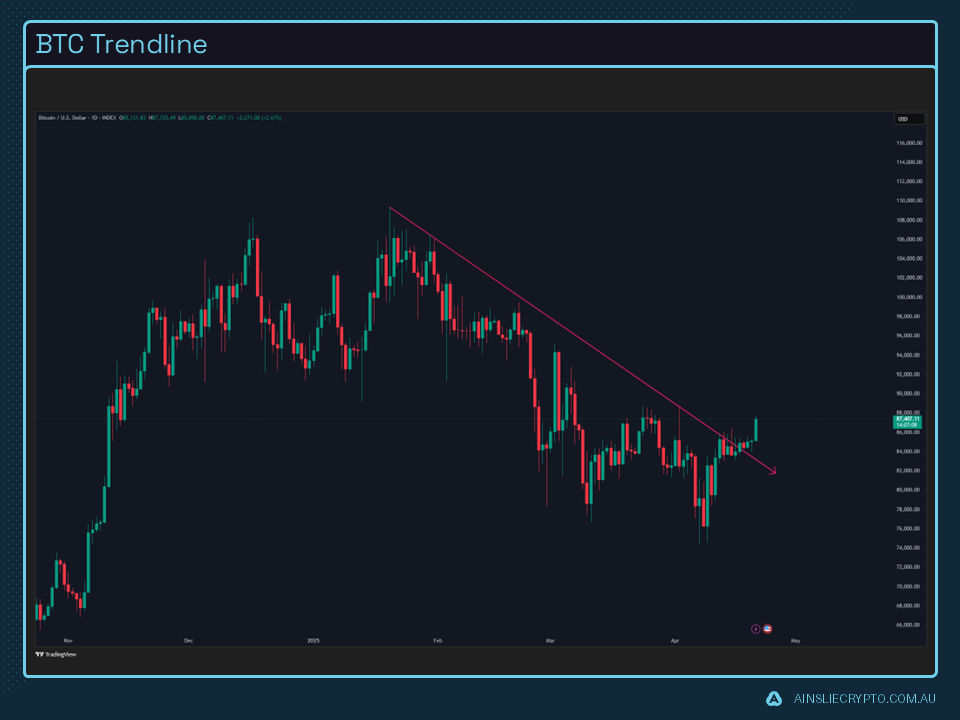Click the 'Nov' time axis label
Viewport: 960px width, 720px height.
68,640
